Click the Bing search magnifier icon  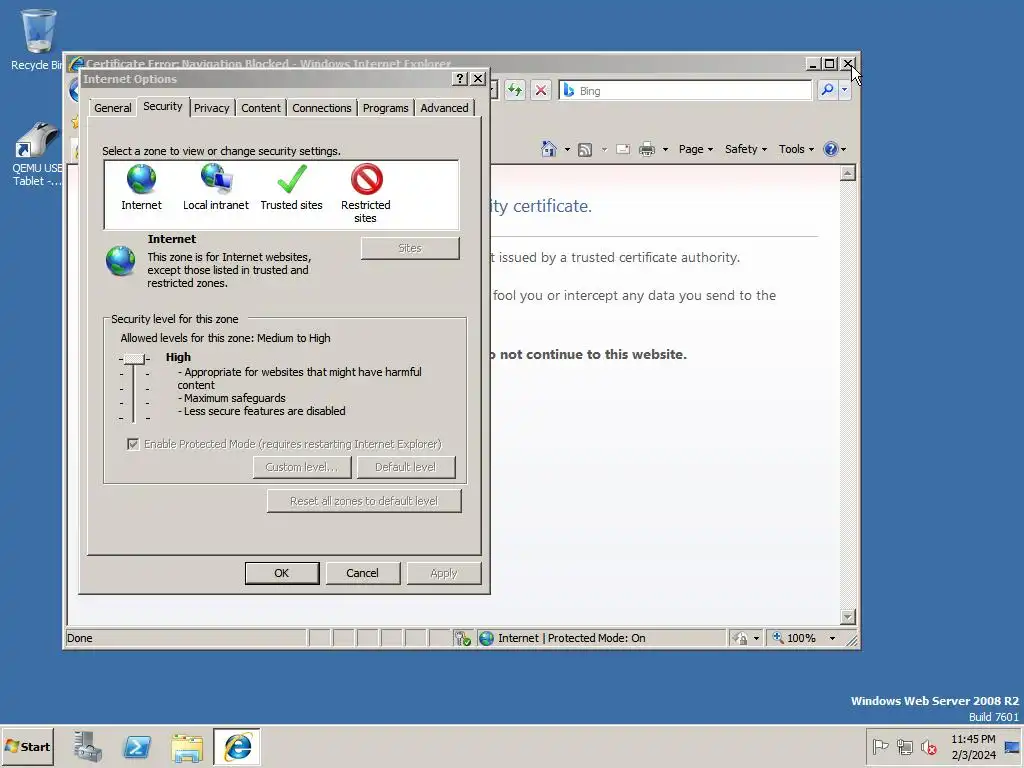pos(827,90)
